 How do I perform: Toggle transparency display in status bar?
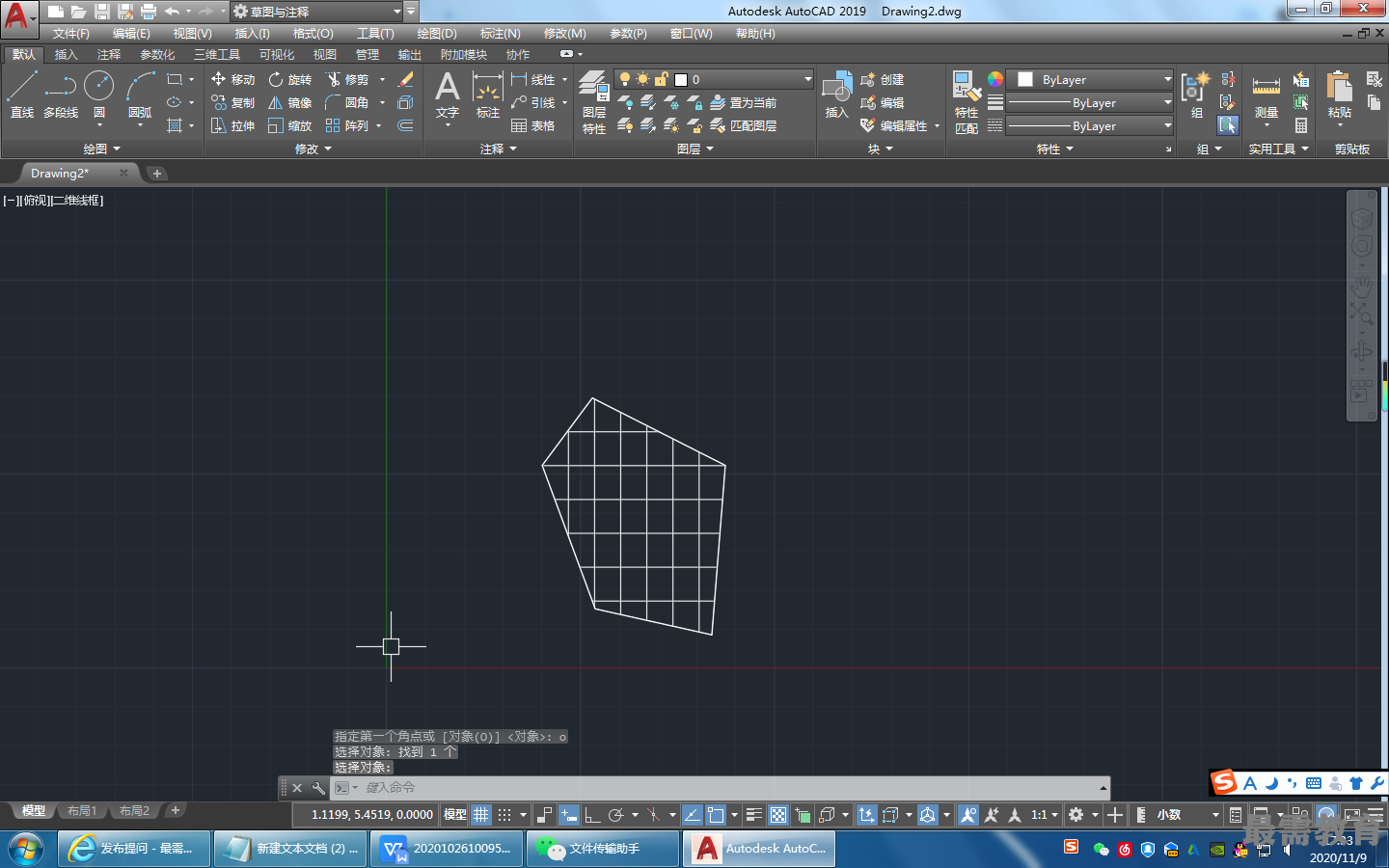click(778, 815)
